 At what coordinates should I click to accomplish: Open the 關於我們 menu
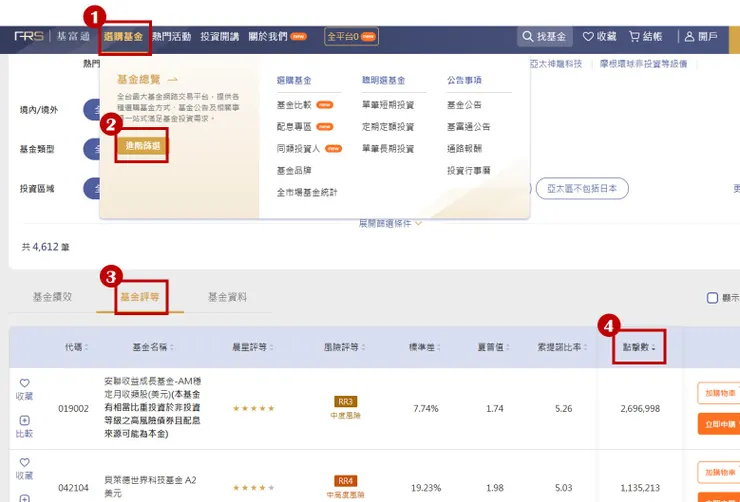coord(278,36)
